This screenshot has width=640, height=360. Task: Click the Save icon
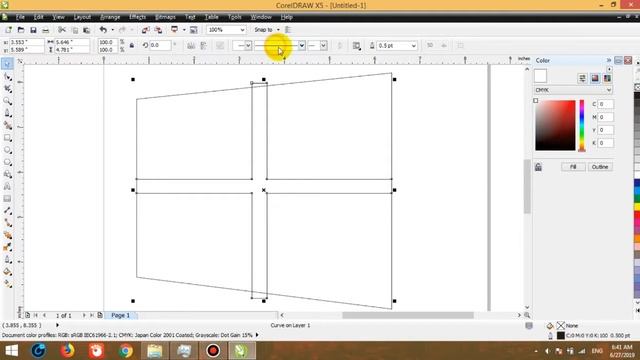click(x=33, y=30)
